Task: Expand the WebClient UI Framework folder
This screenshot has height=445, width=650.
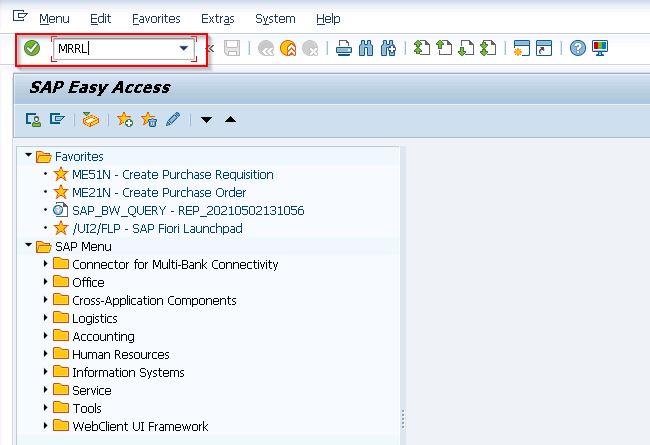Action: (x=45, y=425)
